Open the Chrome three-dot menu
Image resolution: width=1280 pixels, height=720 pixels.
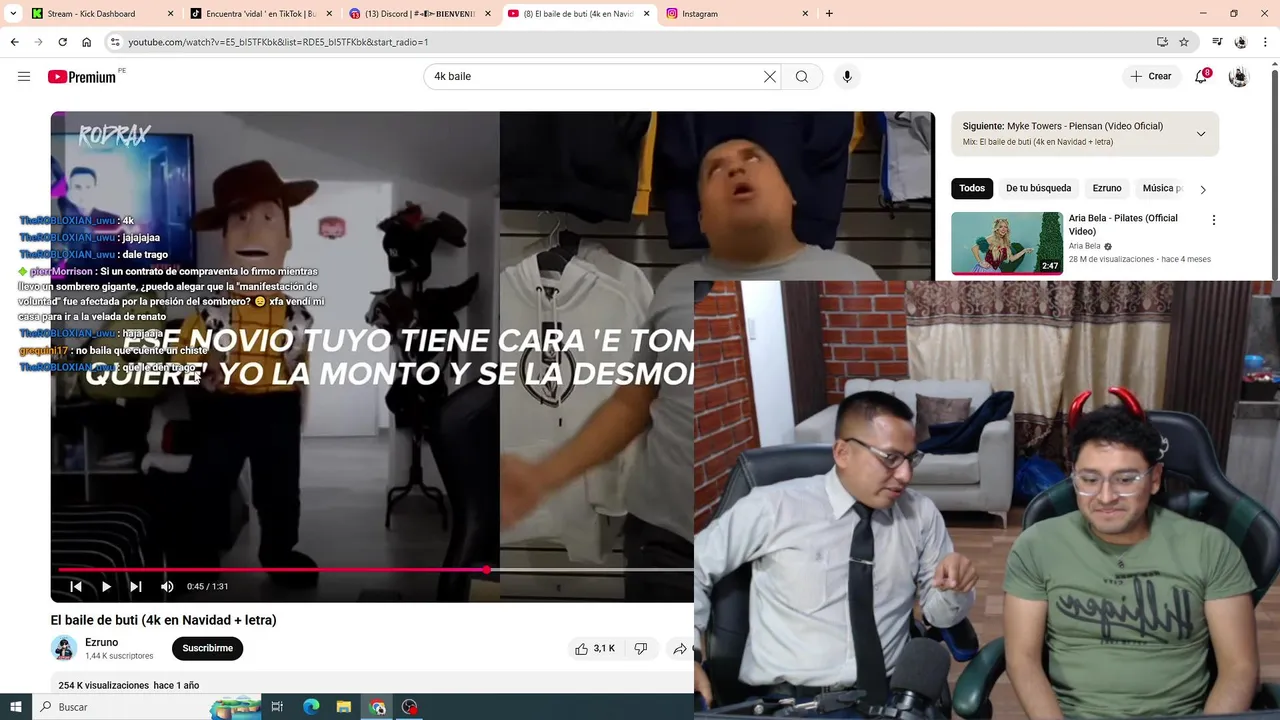point(1265,42)
